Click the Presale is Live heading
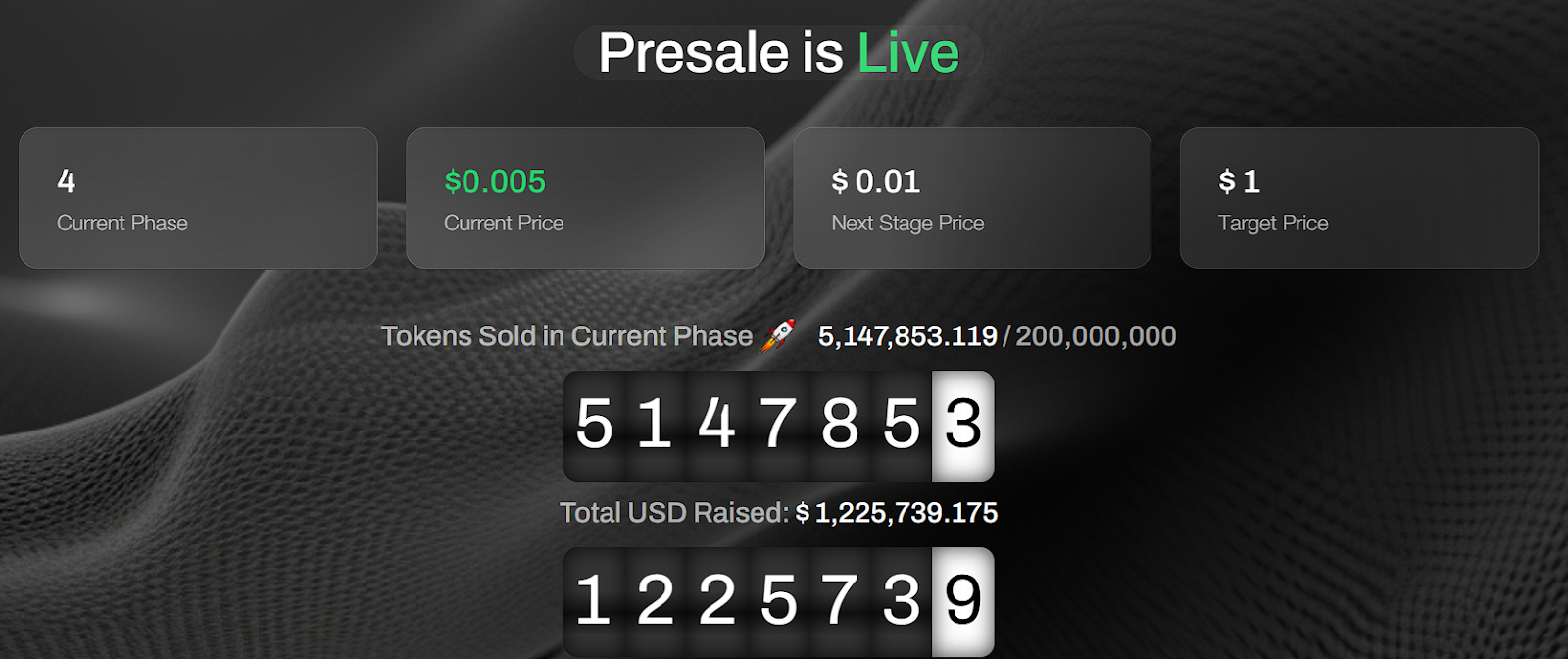Screen dimensions: 1568x659 tap(779, 53)
